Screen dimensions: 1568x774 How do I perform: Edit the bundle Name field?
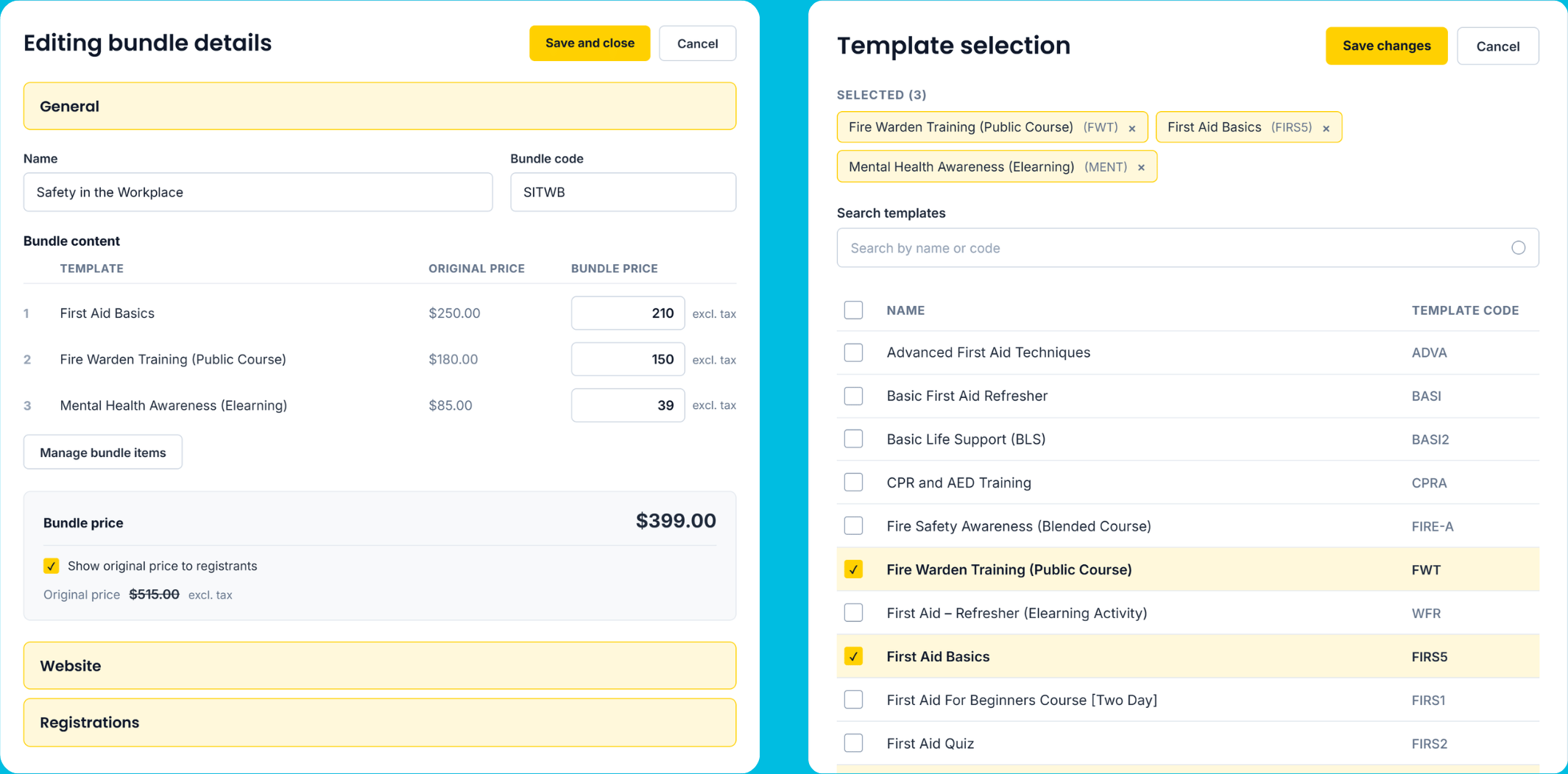[258, 192]
